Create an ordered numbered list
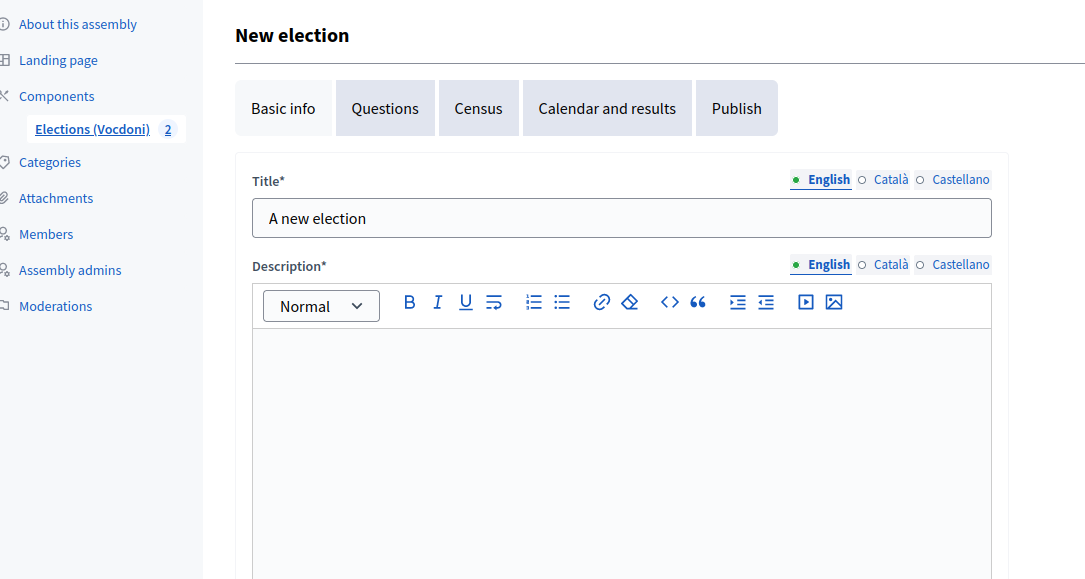Screen dimensions: 1085x579 (x=534, y=302)
